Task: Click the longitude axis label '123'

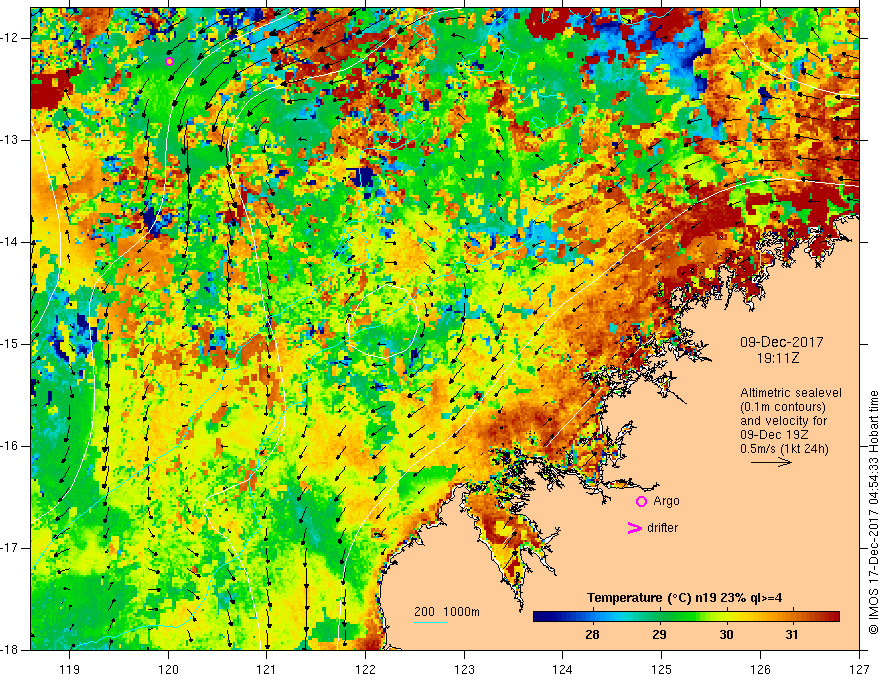Action: click(464, 669)
